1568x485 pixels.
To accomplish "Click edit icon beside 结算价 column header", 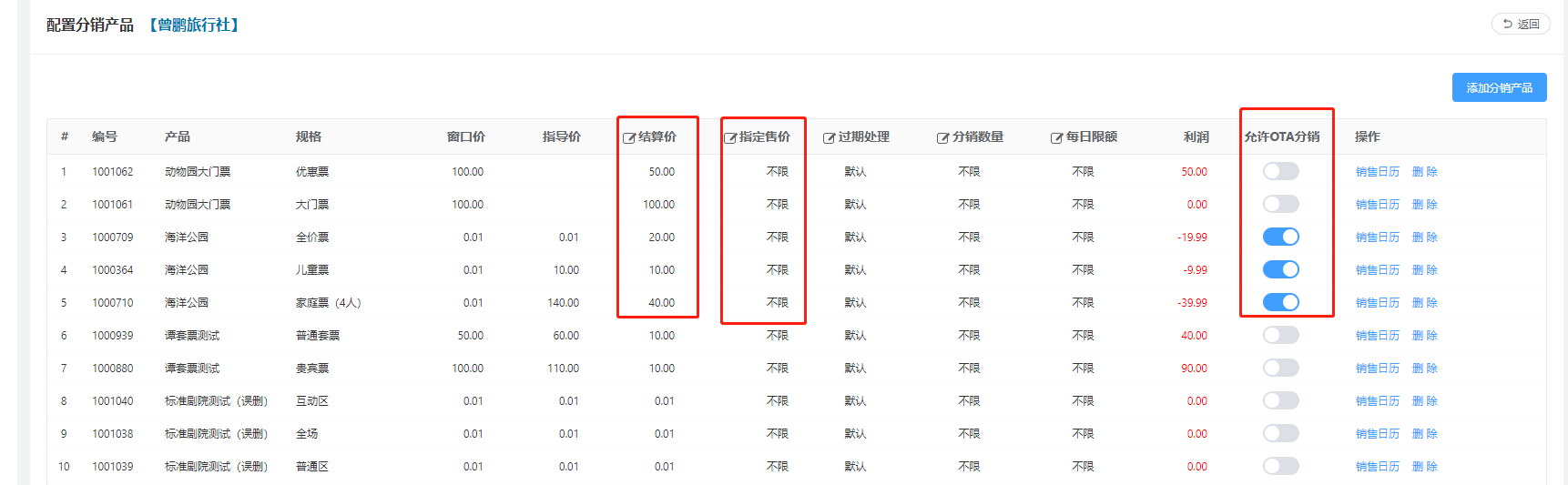I will 628,138.
